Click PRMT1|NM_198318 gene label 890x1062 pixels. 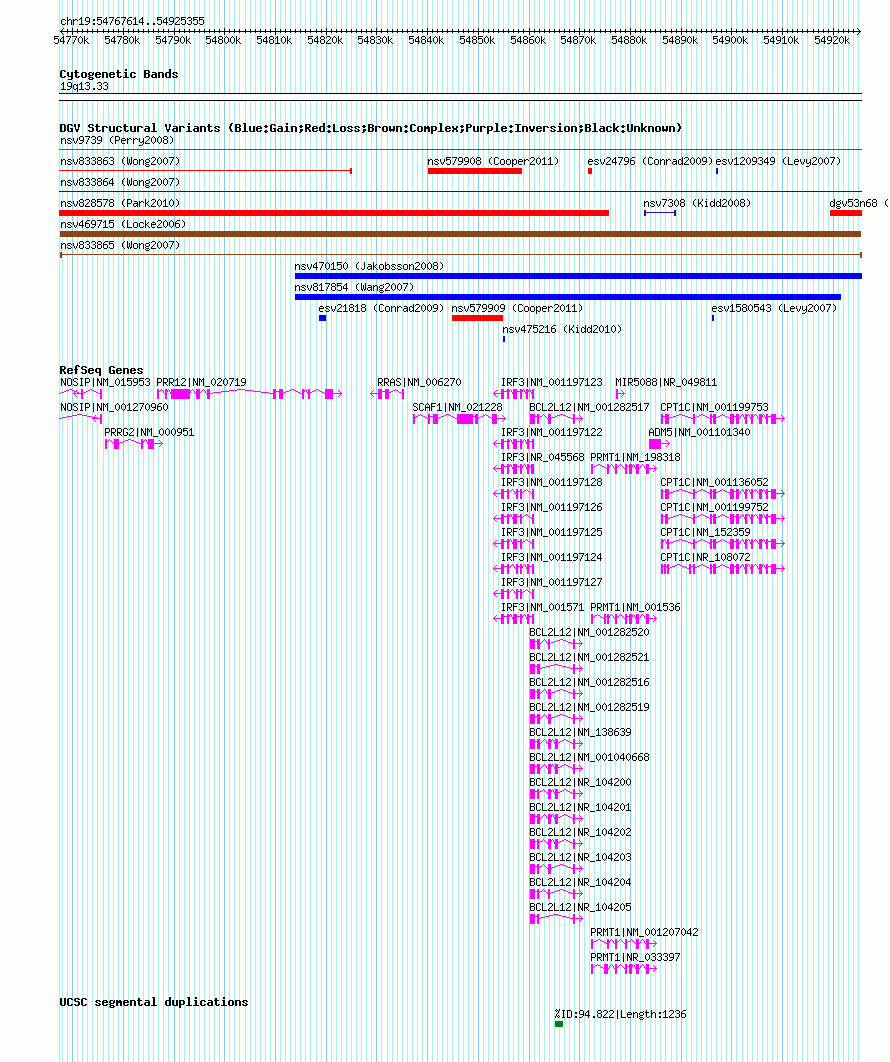(x=635, y=457)
